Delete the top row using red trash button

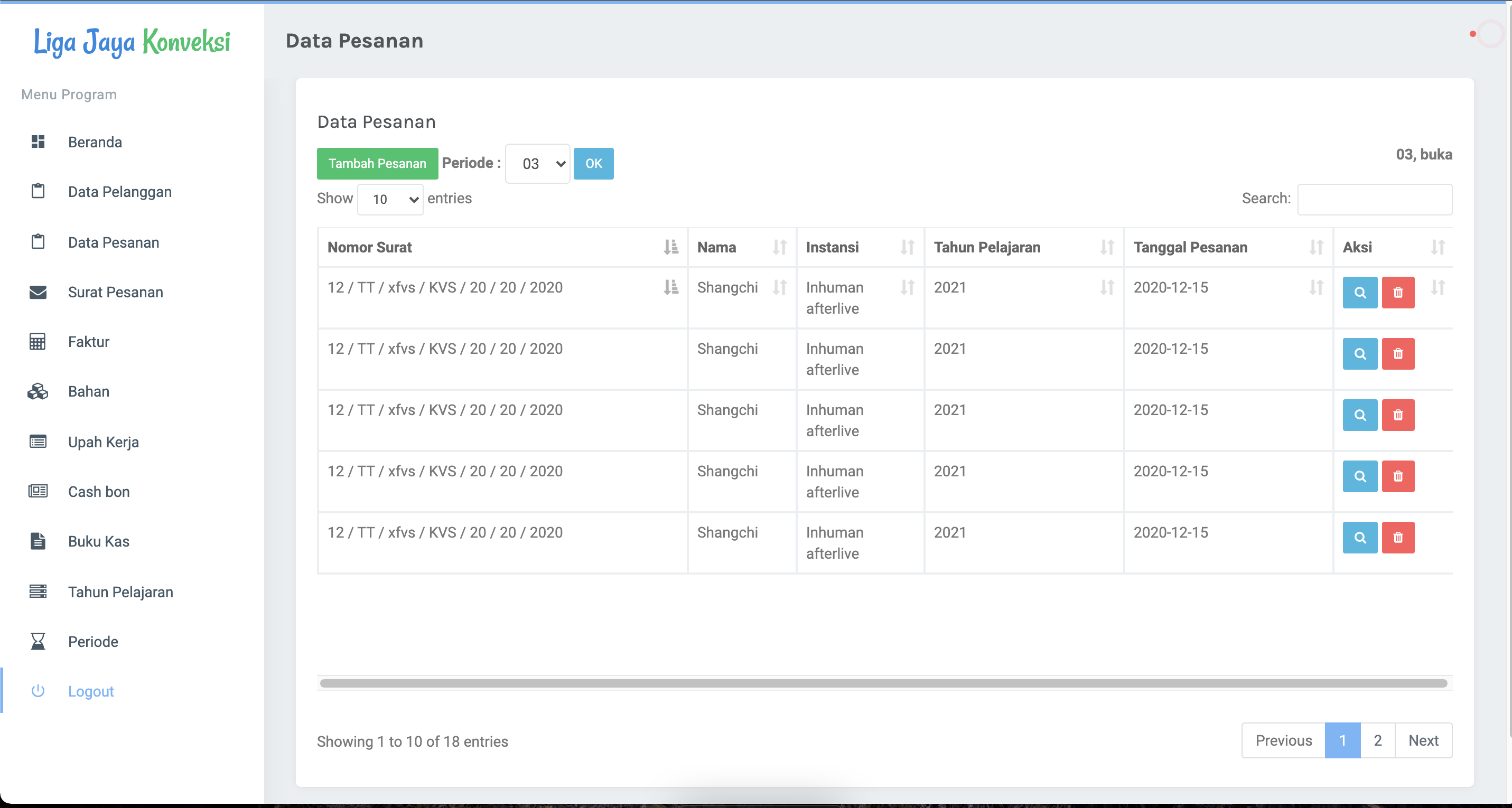coord(1398,292)
